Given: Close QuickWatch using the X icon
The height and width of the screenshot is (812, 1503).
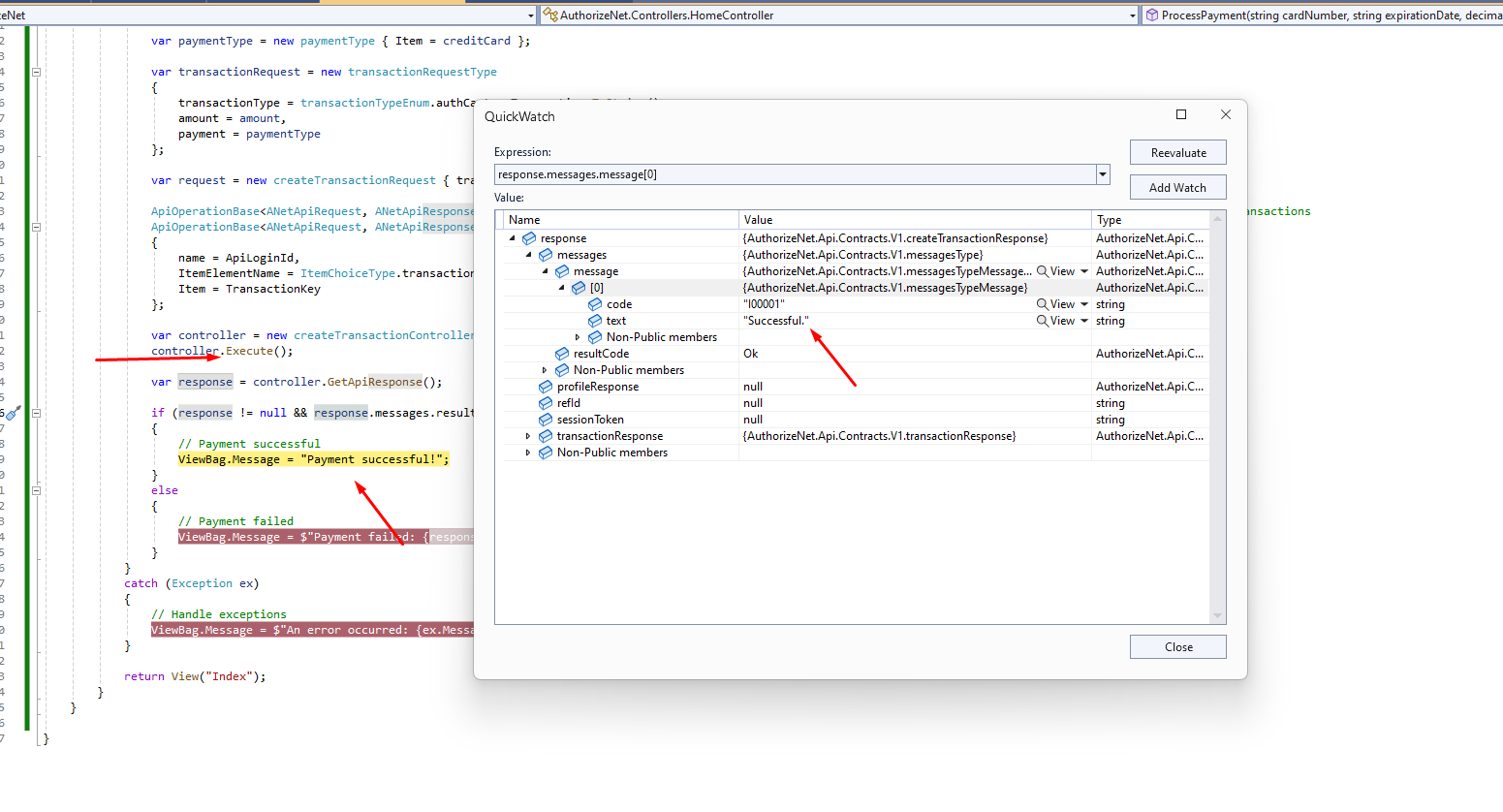Looking at the screenshot, I should (1226, 114).
